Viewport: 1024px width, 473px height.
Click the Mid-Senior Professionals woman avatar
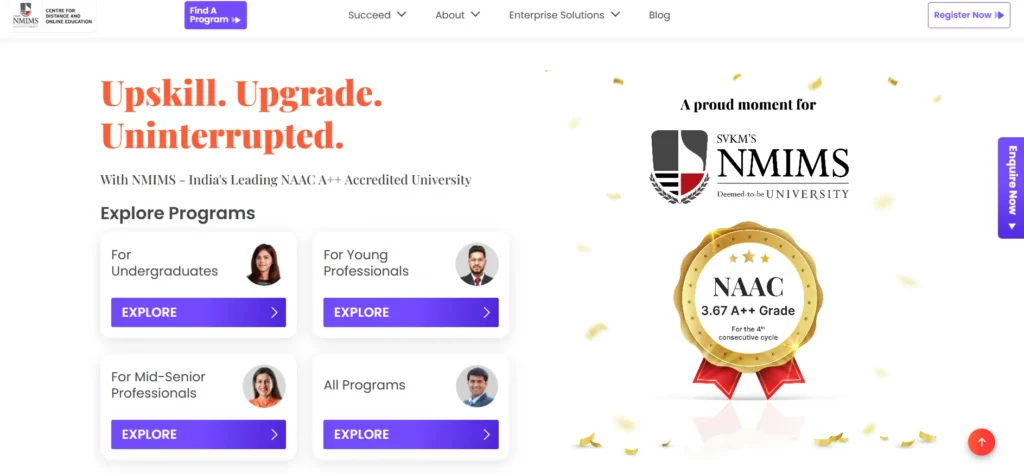[x=264, y=386]
